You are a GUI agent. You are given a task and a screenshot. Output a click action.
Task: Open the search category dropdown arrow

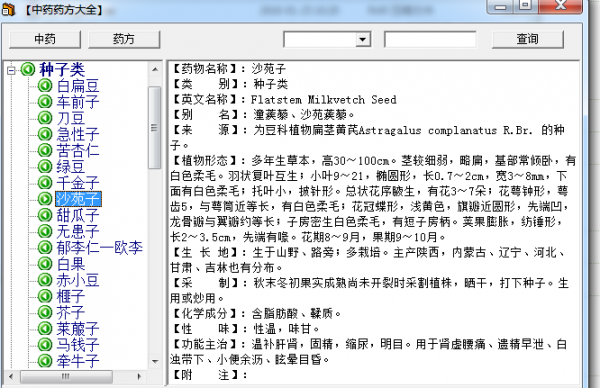click(x=362, y=39)
